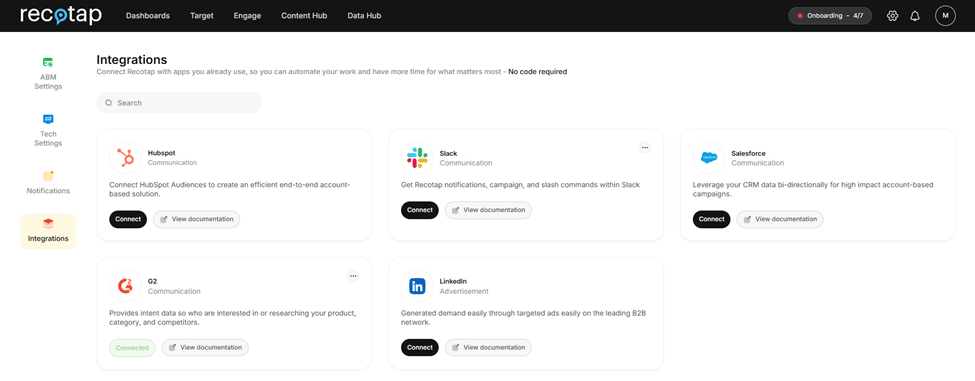Open the Engage menu
This screenshot has width=975, height=381.
click(247, 16)
